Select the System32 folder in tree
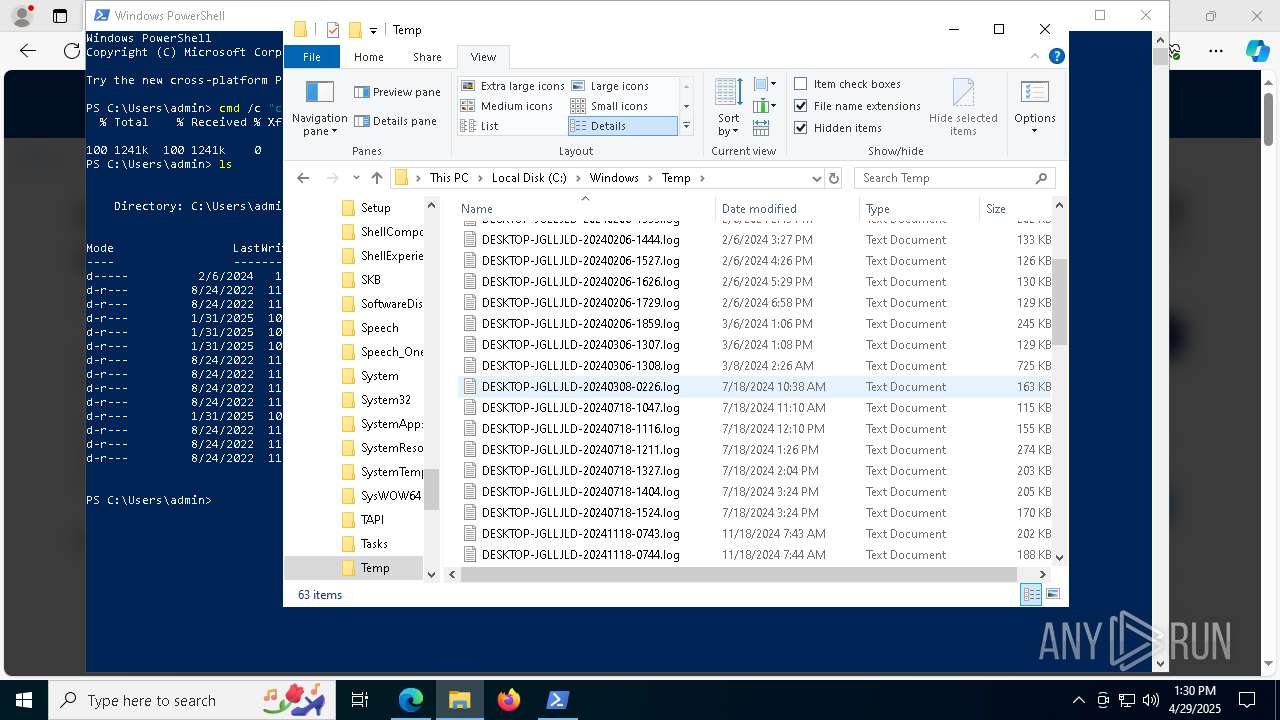This screenshot has height=720, width=1280. [x=385, y=400]
